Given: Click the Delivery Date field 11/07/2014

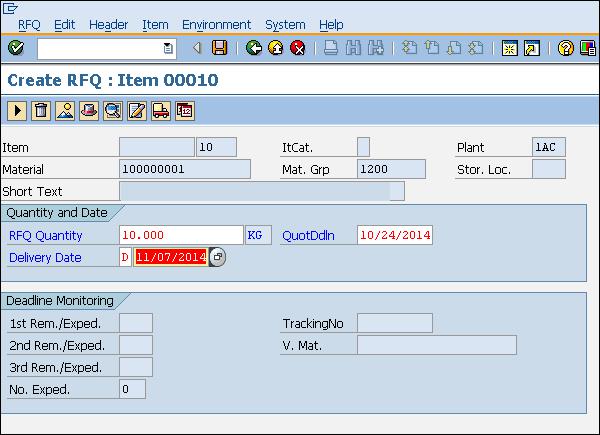Looking at the screenshot, I should (171, 257).
